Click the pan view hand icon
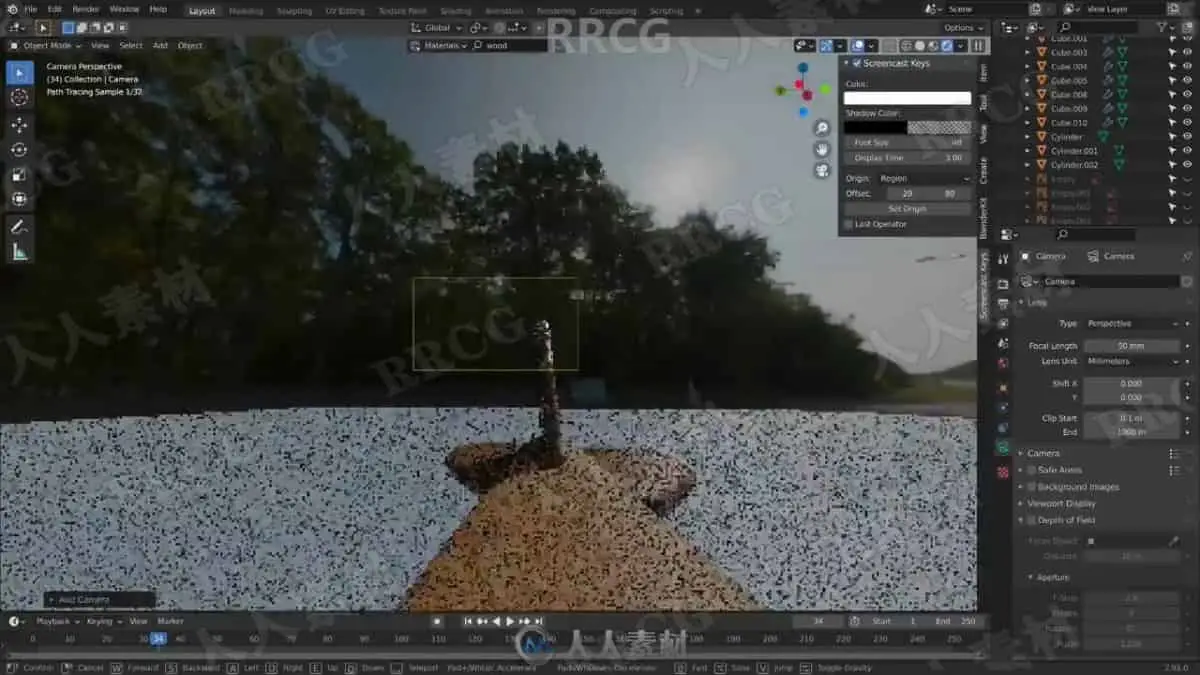Viewport: 1200px width, 675px height. (x=822, y=149)
